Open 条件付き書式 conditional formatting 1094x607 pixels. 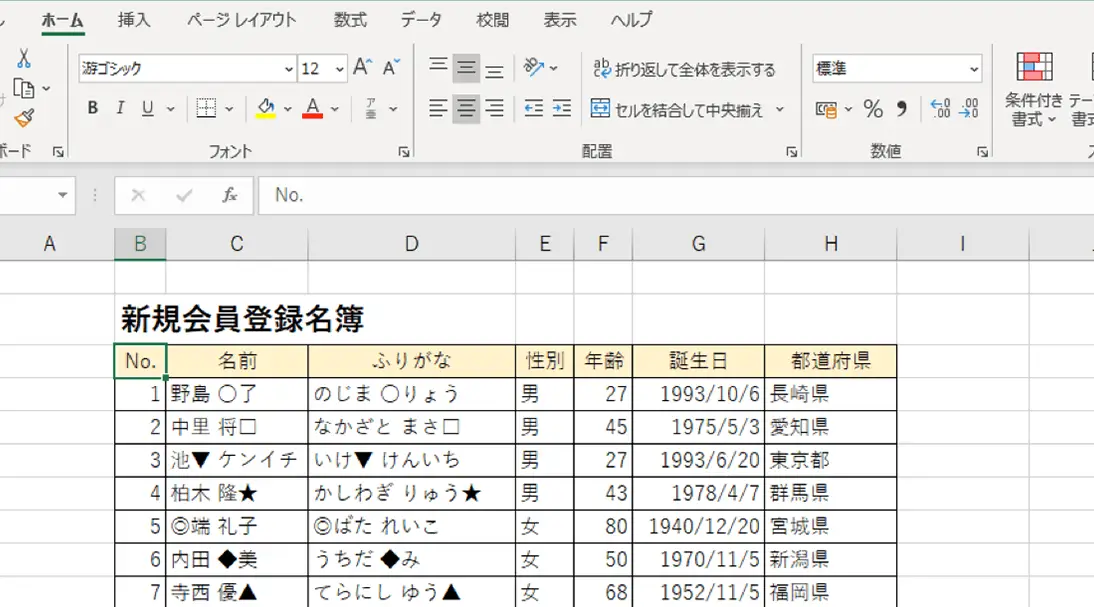pos(1034,89)
